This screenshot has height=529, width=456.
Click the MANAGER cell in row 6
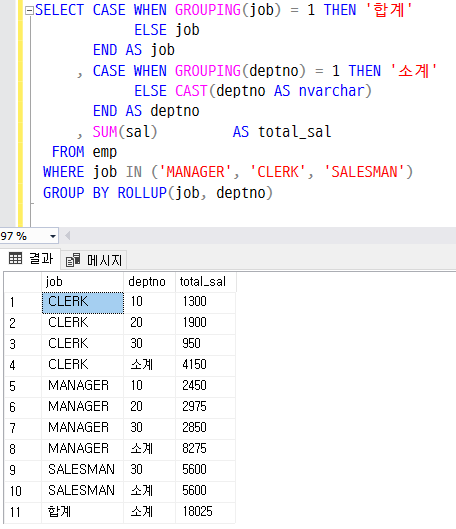coord(83,407)
